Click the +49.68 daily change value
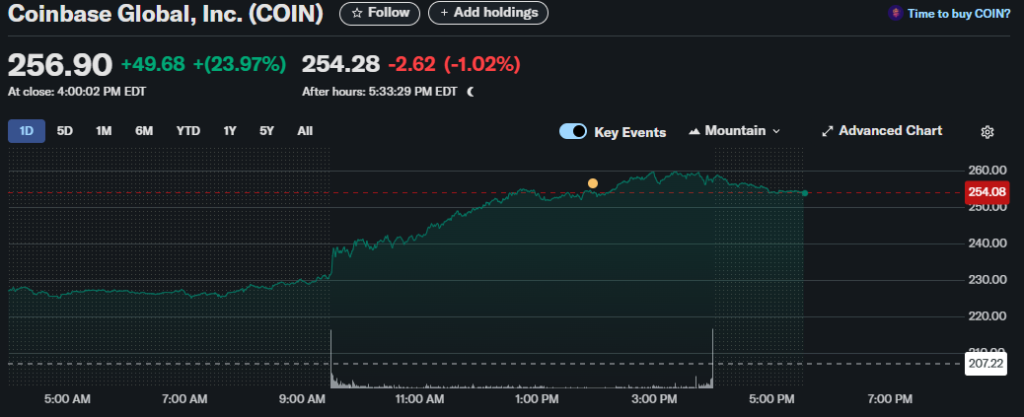 [153, 64]
